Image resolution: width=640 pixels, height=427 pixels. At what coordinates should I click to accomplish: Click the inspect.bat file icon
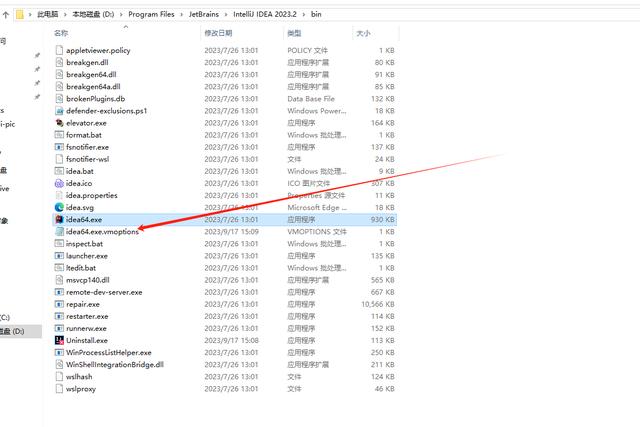coord(59,244)
